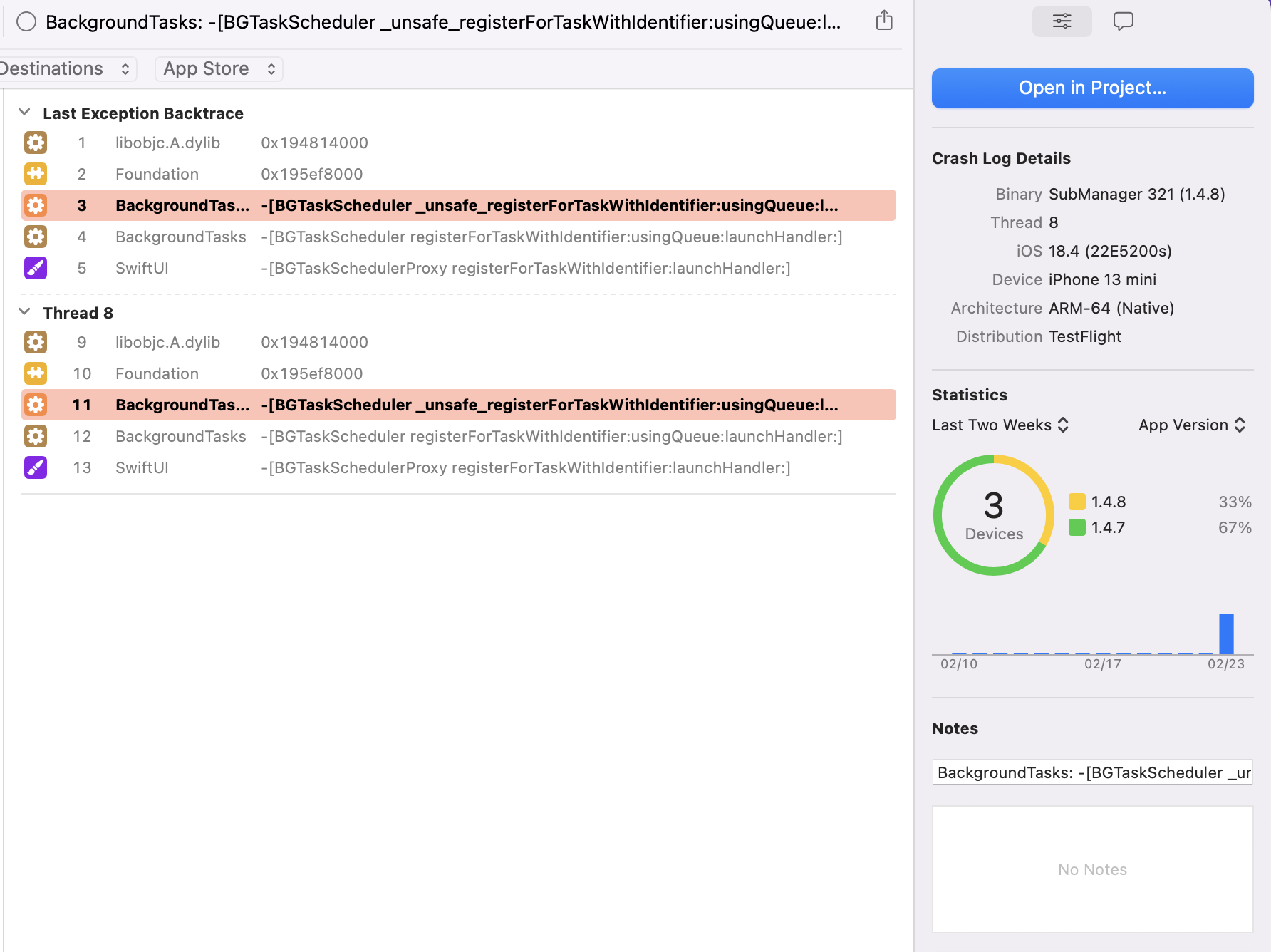Change the Last Two Weeks time range
This screenshot has width=1271, height=952.
click(x=1000, y=425)
